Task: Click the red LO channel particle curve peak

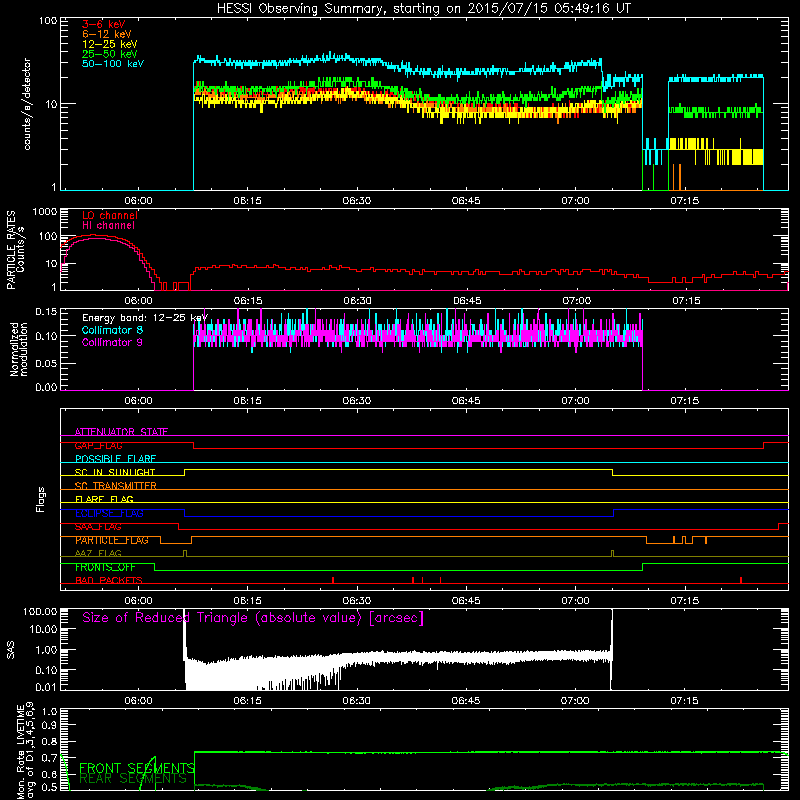Action: tap(94, 235)
